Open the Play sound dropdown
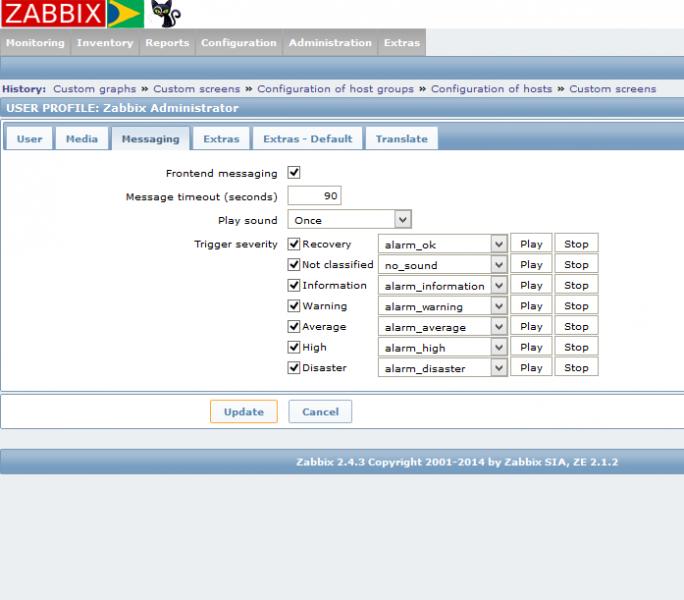 349,219
